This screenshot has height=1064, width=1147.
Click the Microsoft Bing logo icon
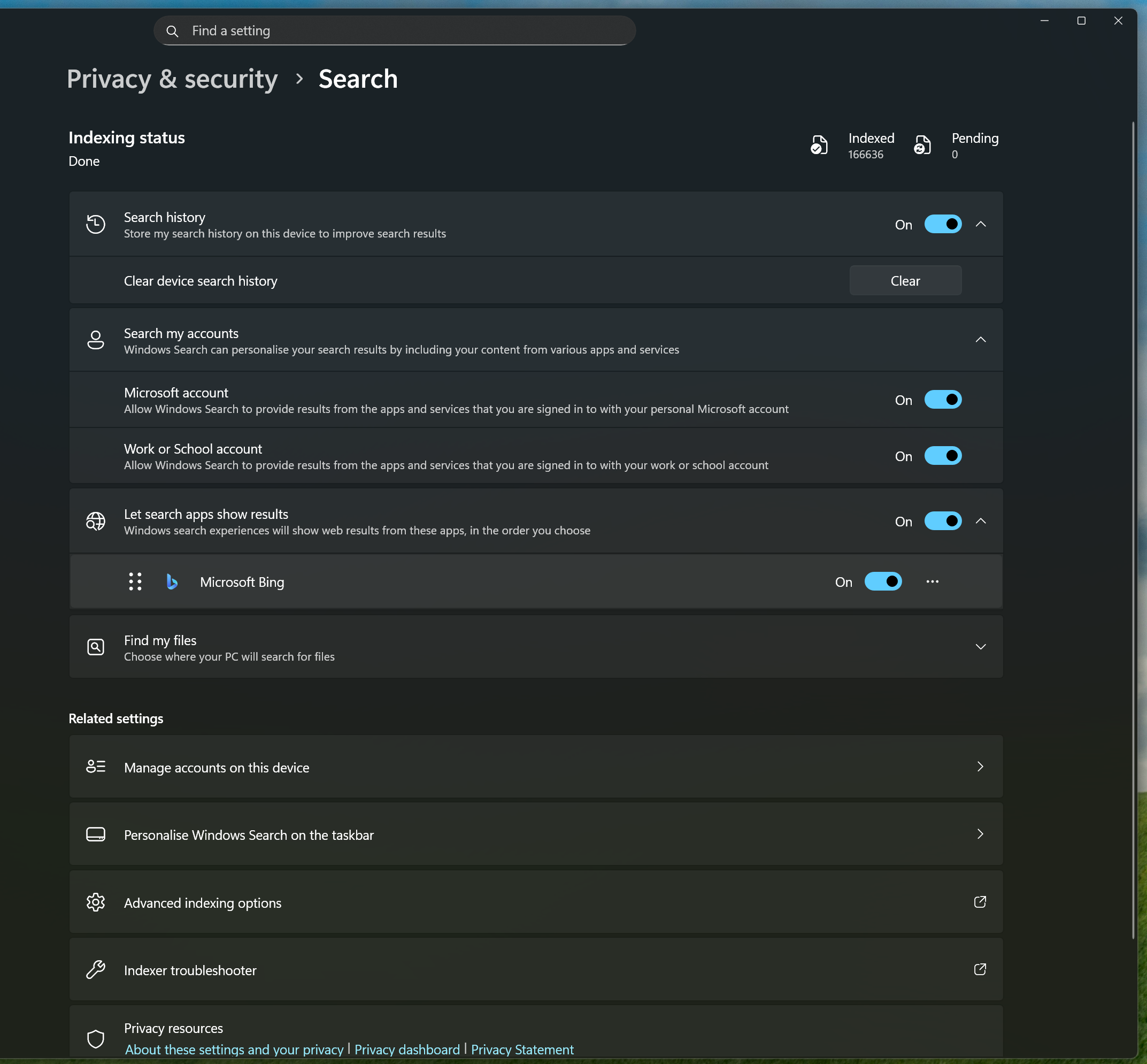pos(172,581)
